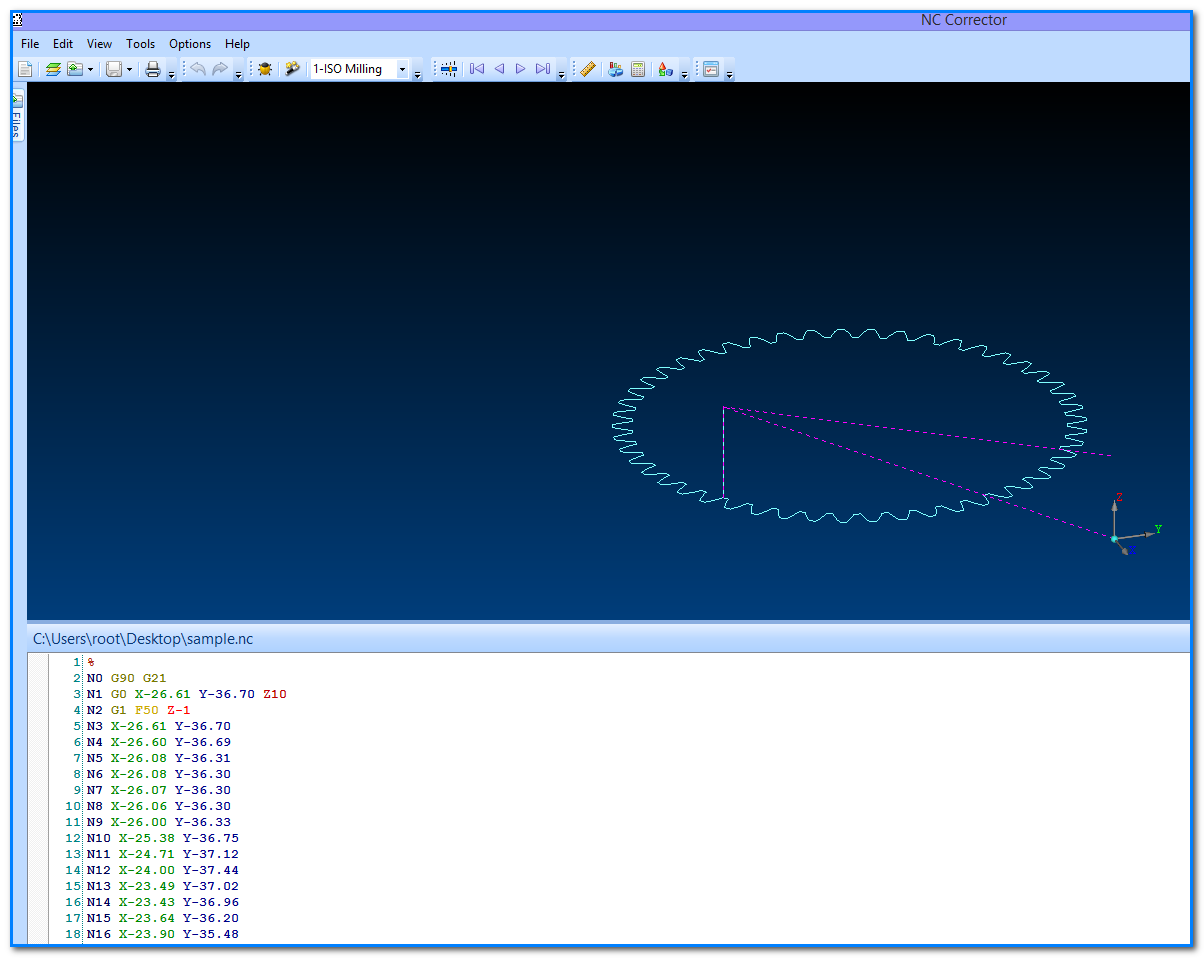Click code line N0 G90 G21

(x=126, y=678)
